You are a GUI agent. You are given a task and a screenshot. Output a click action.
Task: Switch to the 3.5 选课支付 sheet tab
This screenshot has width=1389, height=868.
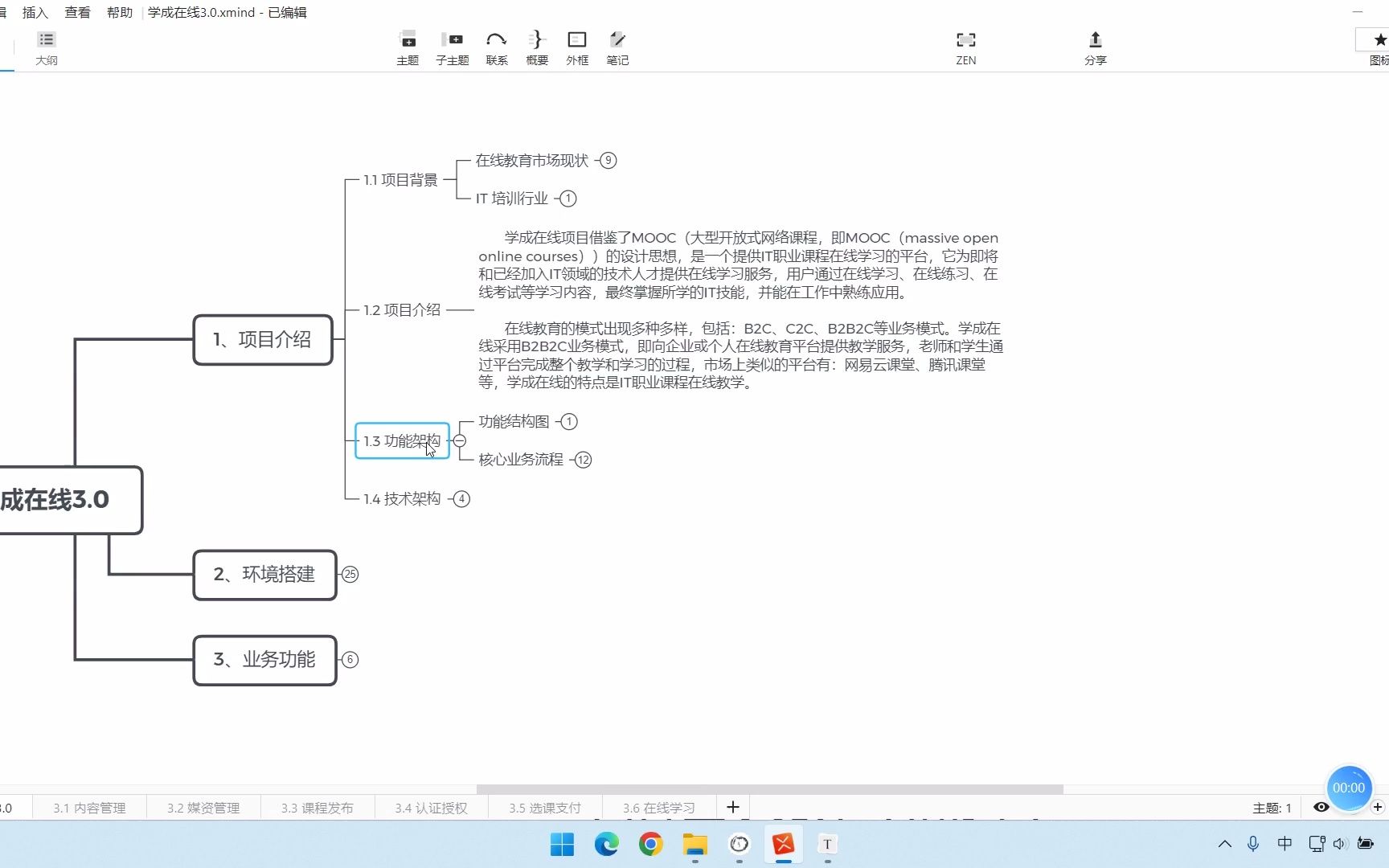pyautogui.click(x=545, y=808)
